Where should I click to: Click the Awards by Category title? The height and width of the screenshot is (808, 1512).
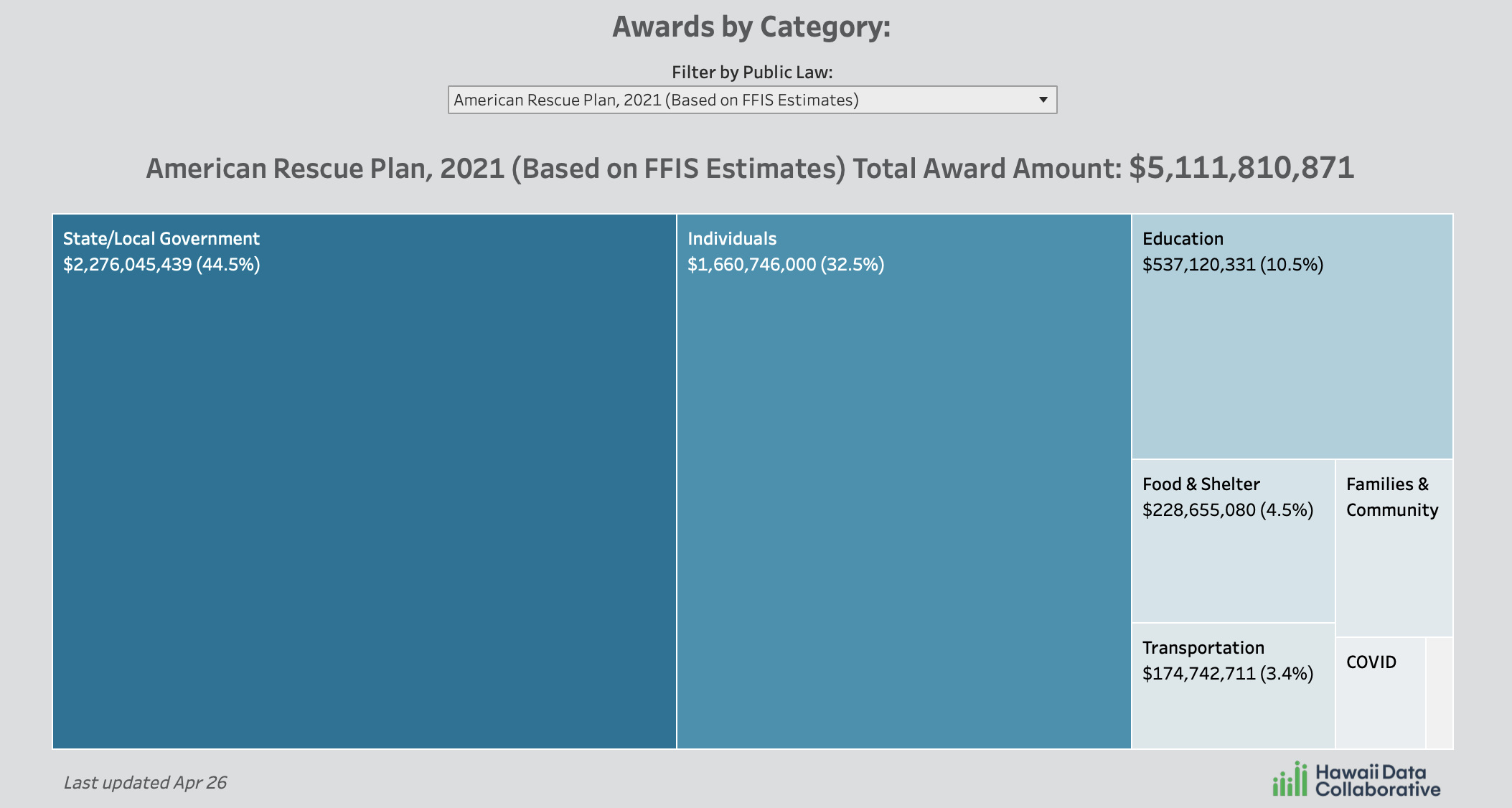click(x=751, y=27)
